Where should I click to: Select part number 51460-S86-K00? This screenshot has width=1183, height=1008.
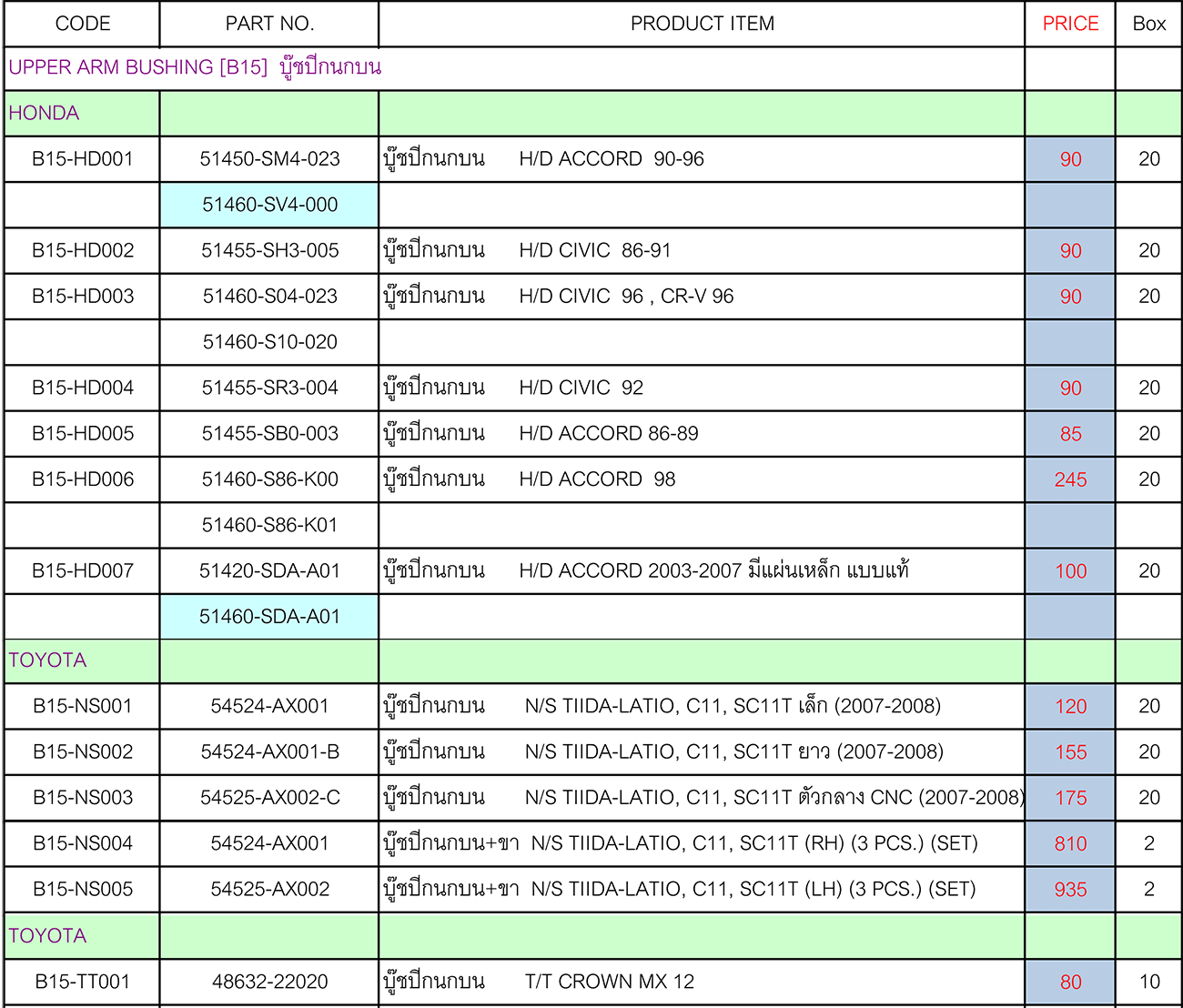[x=269, y=479]
